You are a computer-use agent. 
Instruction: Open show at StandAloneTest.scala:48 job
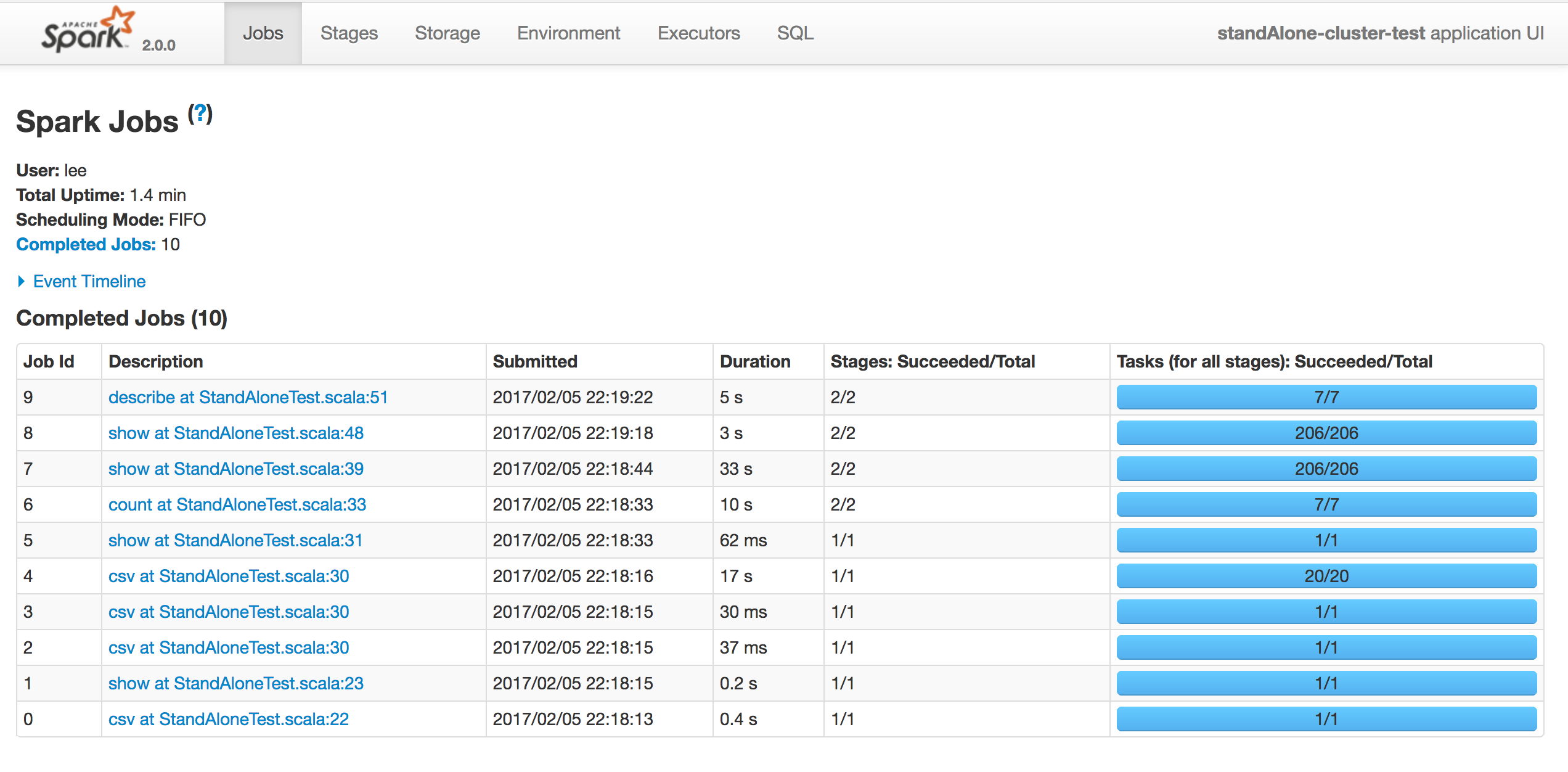point(236,433)
